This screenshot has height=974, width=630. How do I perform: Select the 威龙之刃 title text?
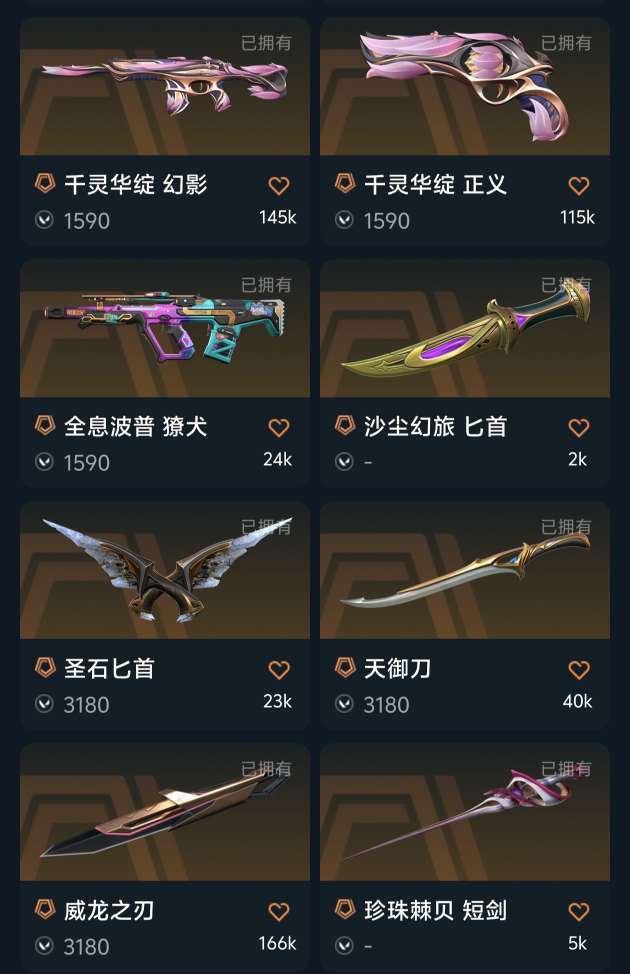[109, 911]
